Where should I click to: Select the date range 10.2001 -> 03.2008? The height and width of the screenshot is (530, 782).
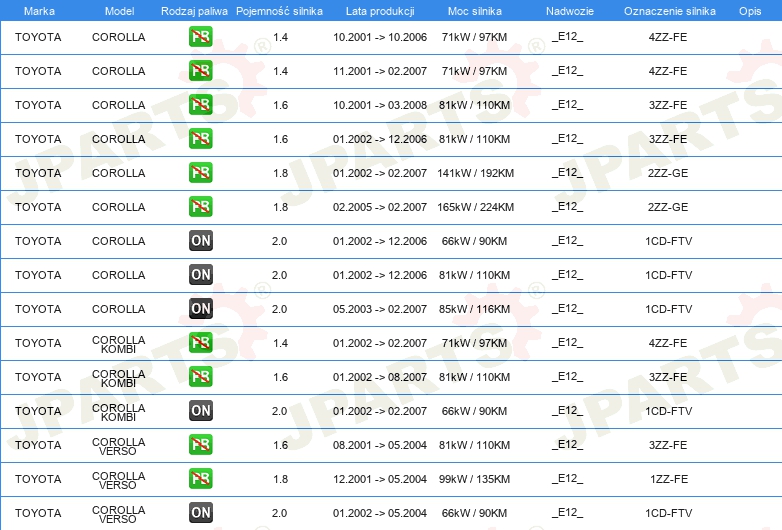point(380,105)
